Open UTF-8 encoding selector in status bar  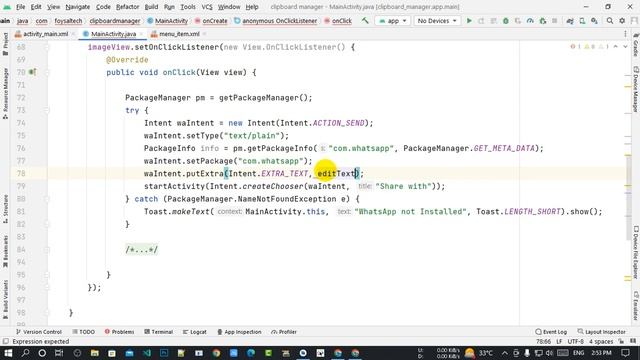[576, 341]
